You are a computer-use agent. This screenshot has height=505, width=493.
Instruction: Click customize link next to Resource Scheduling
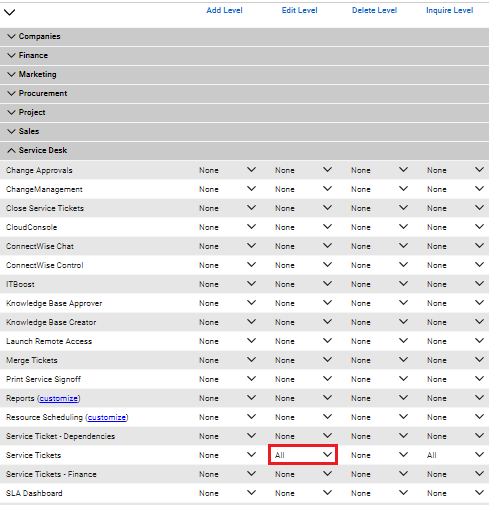(x=107, y=417)
